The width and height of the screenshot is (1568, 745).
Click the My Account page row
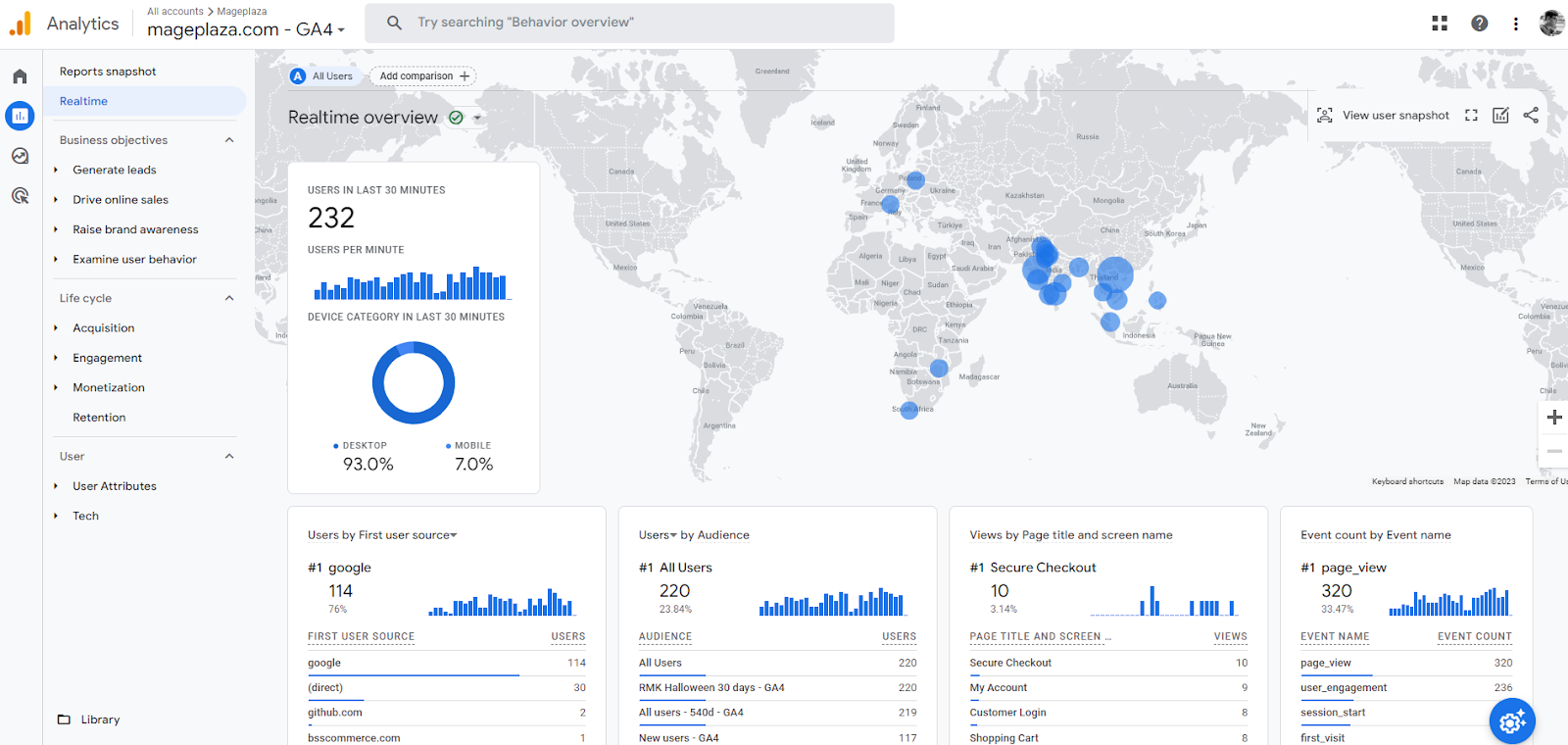pos(1108,688)
